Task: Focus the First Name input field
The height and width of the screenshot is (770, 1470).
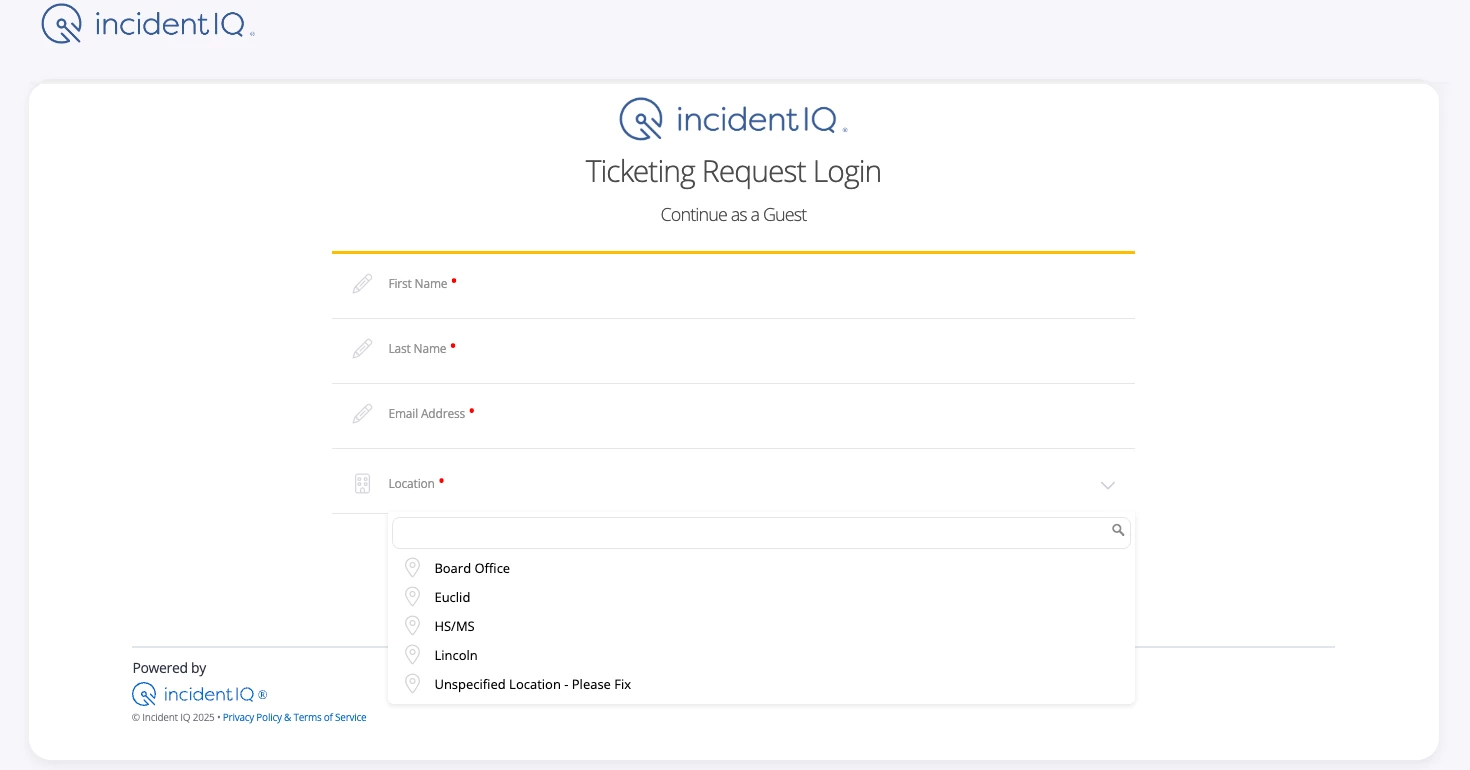Action: click(733, 287)
